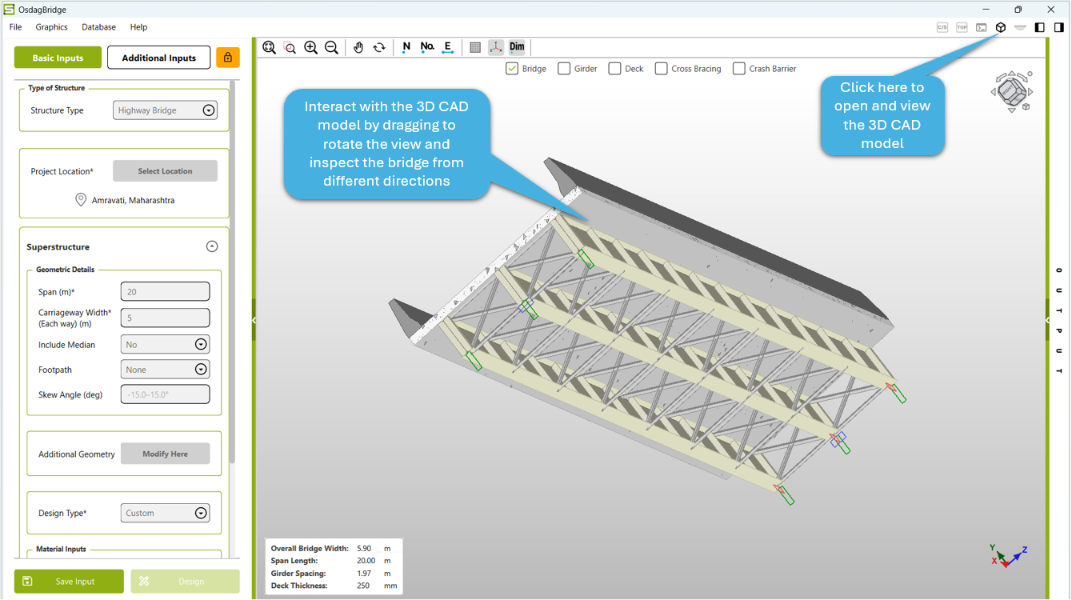Open the console/terminal log icon

point(982,27)
